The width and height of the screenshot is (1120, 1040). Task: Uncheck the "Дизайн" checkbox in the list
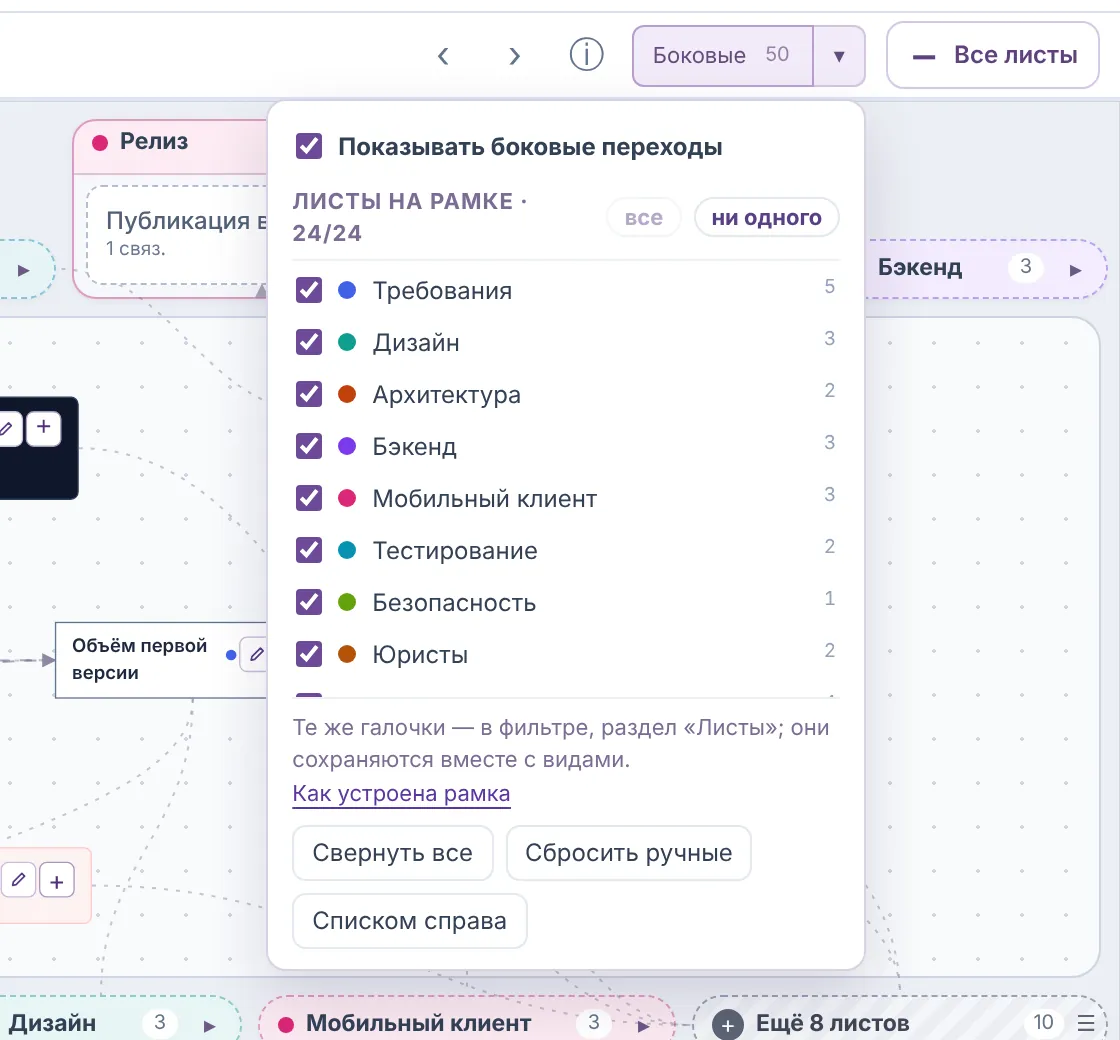[x=309, y=342]
